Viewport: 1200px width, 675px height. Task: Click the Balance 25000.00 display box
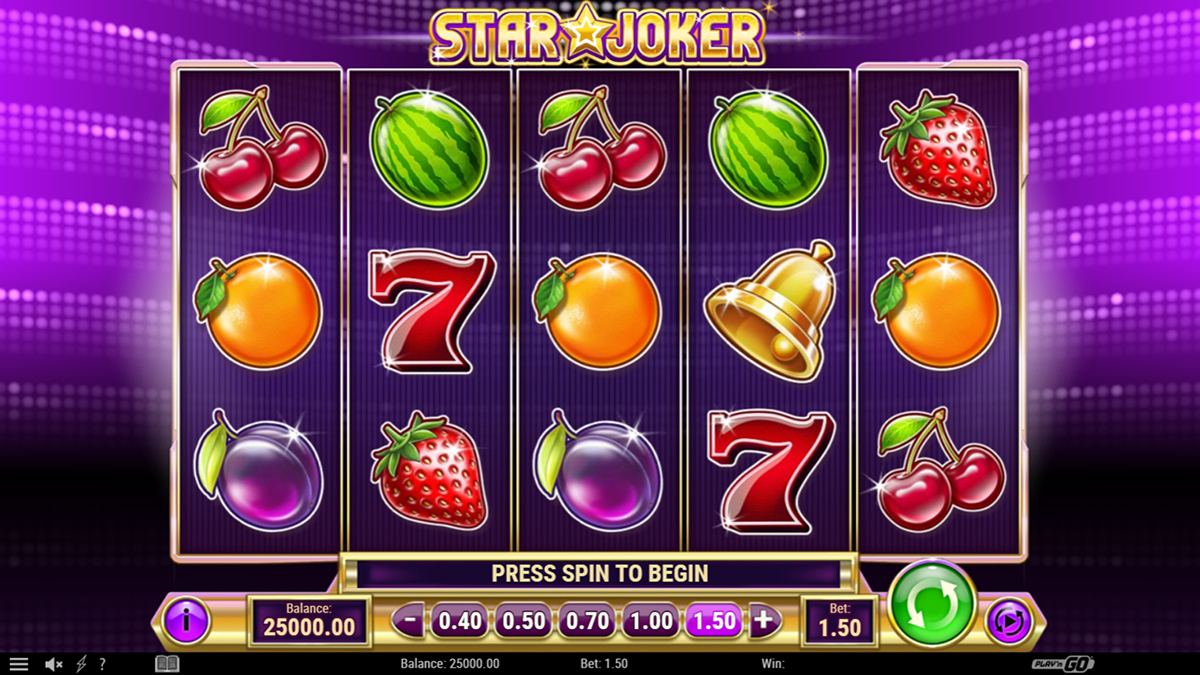(309, 621)
